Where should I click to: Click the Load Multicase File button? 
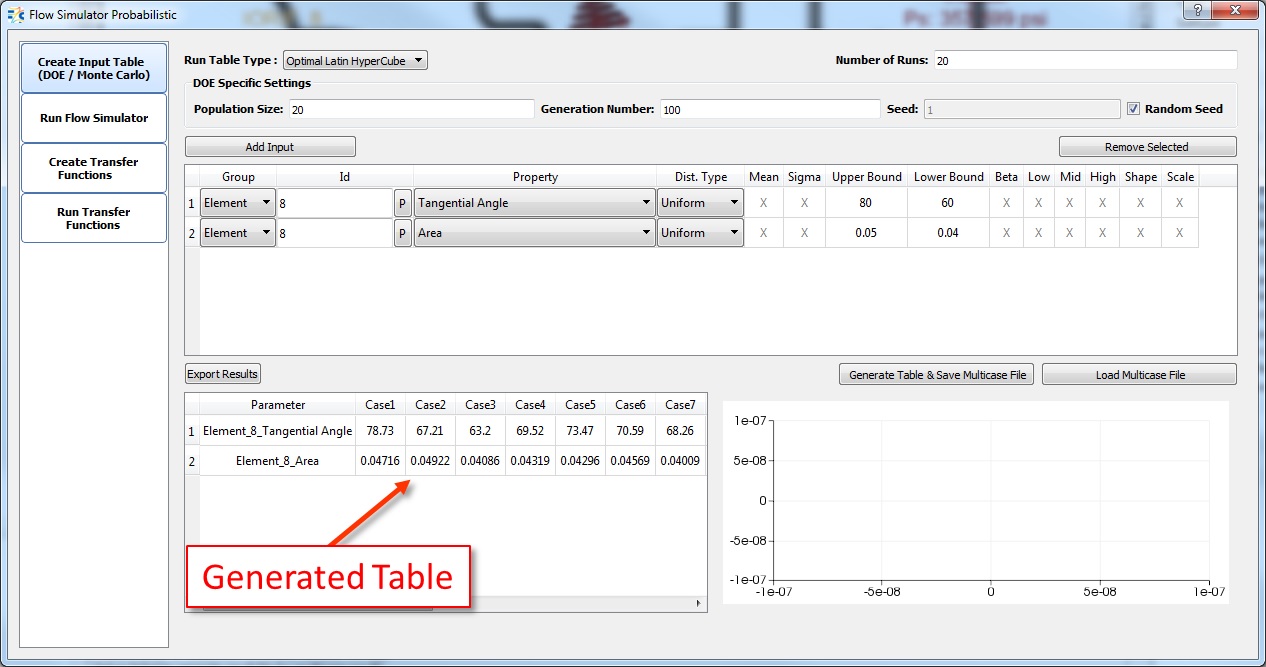click(1139, 375)
